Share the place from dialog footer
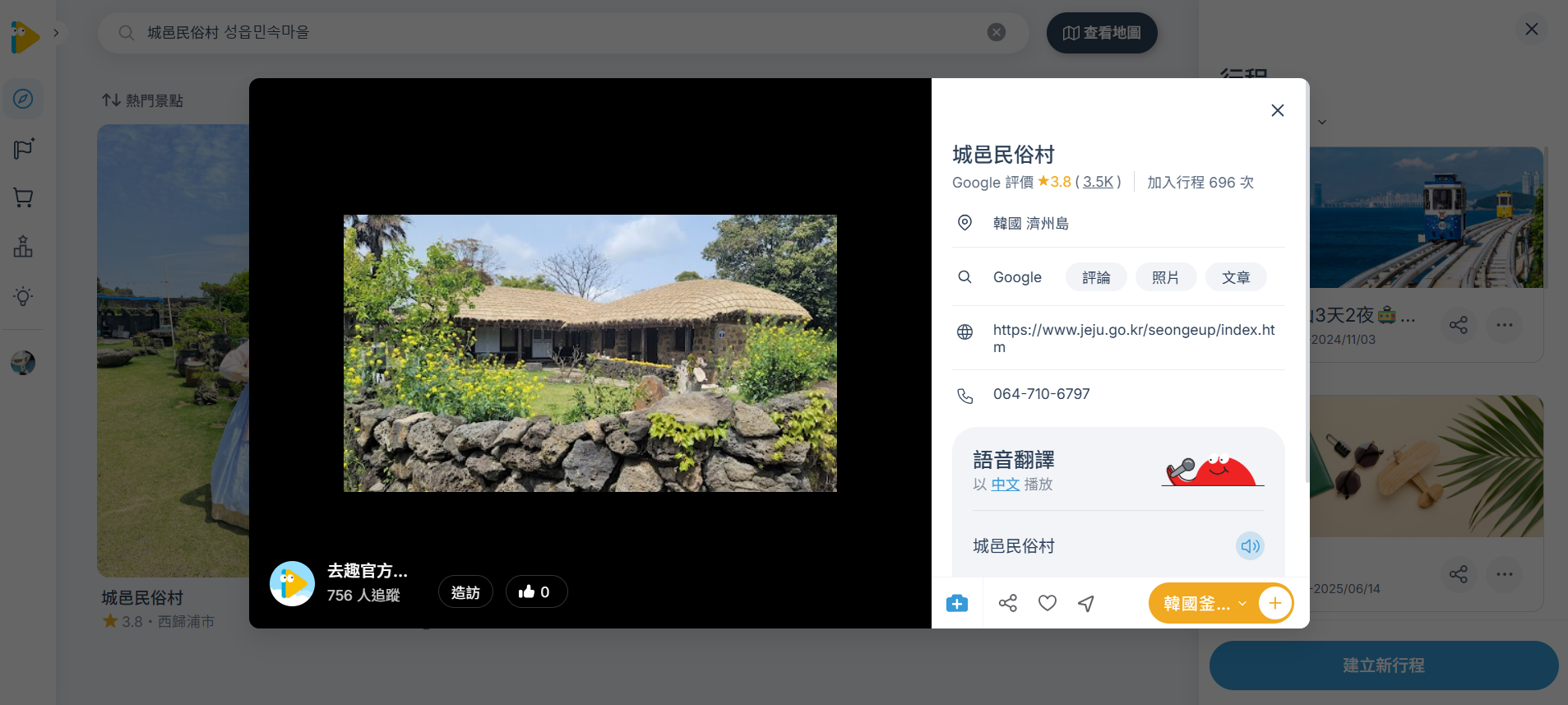 pyautogui.click(x=1008, y=603)
